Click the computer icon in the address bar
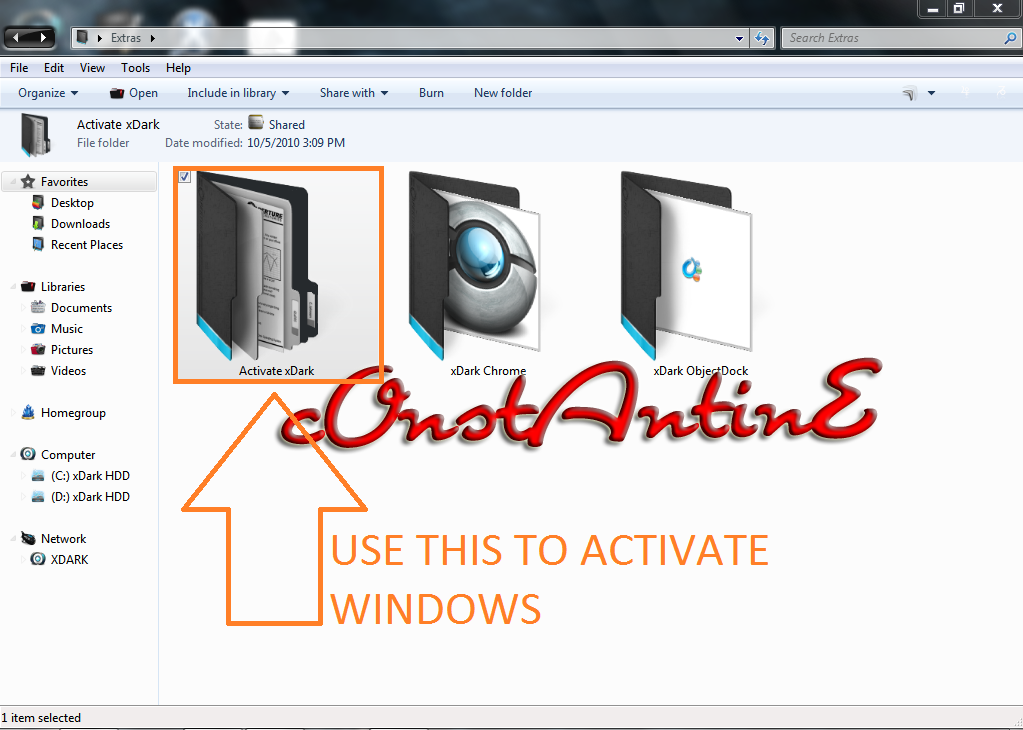Viewport: 1023px width, 730px height. (x=82, y=37)
